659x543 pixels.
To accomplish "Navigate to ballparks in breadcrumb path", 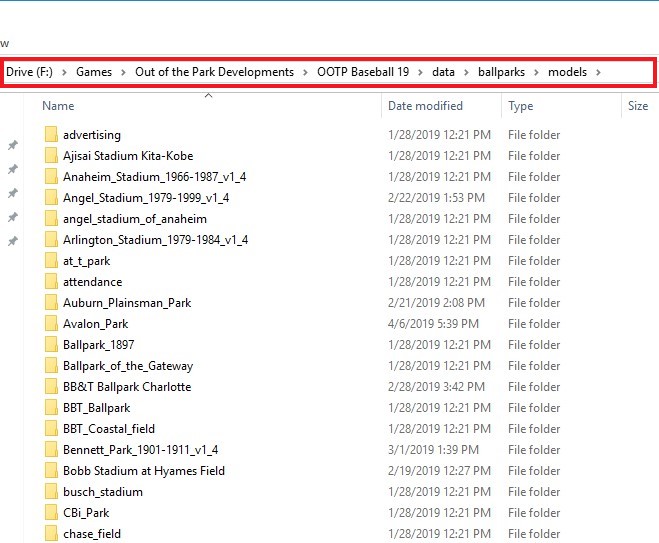I will (501, 72).
